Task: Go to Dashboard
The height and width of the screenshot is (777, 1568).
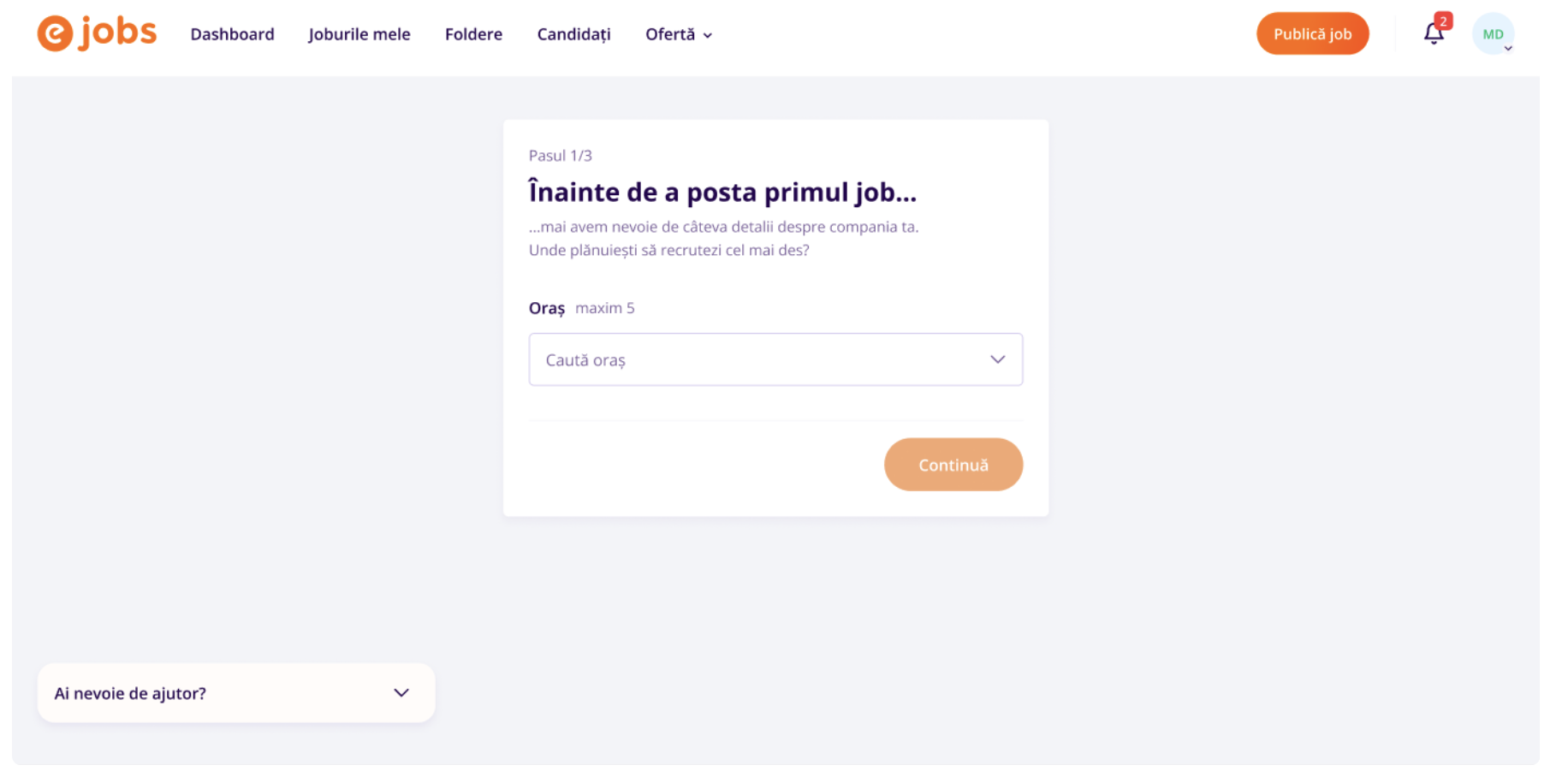Action: [x=232, y=34]
